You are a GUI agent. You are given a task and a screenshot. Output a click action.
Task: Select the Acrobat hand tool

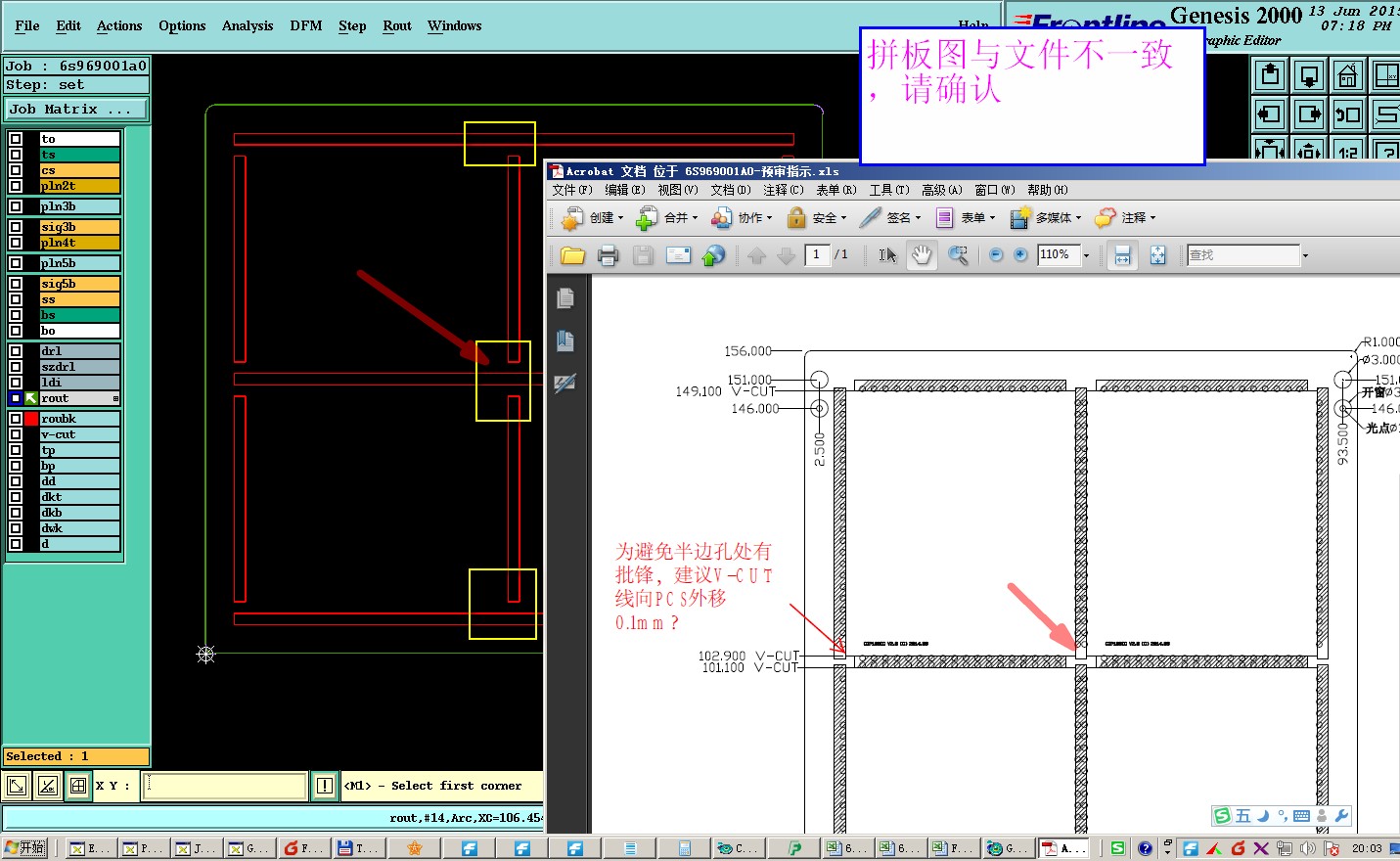[922, 255]
